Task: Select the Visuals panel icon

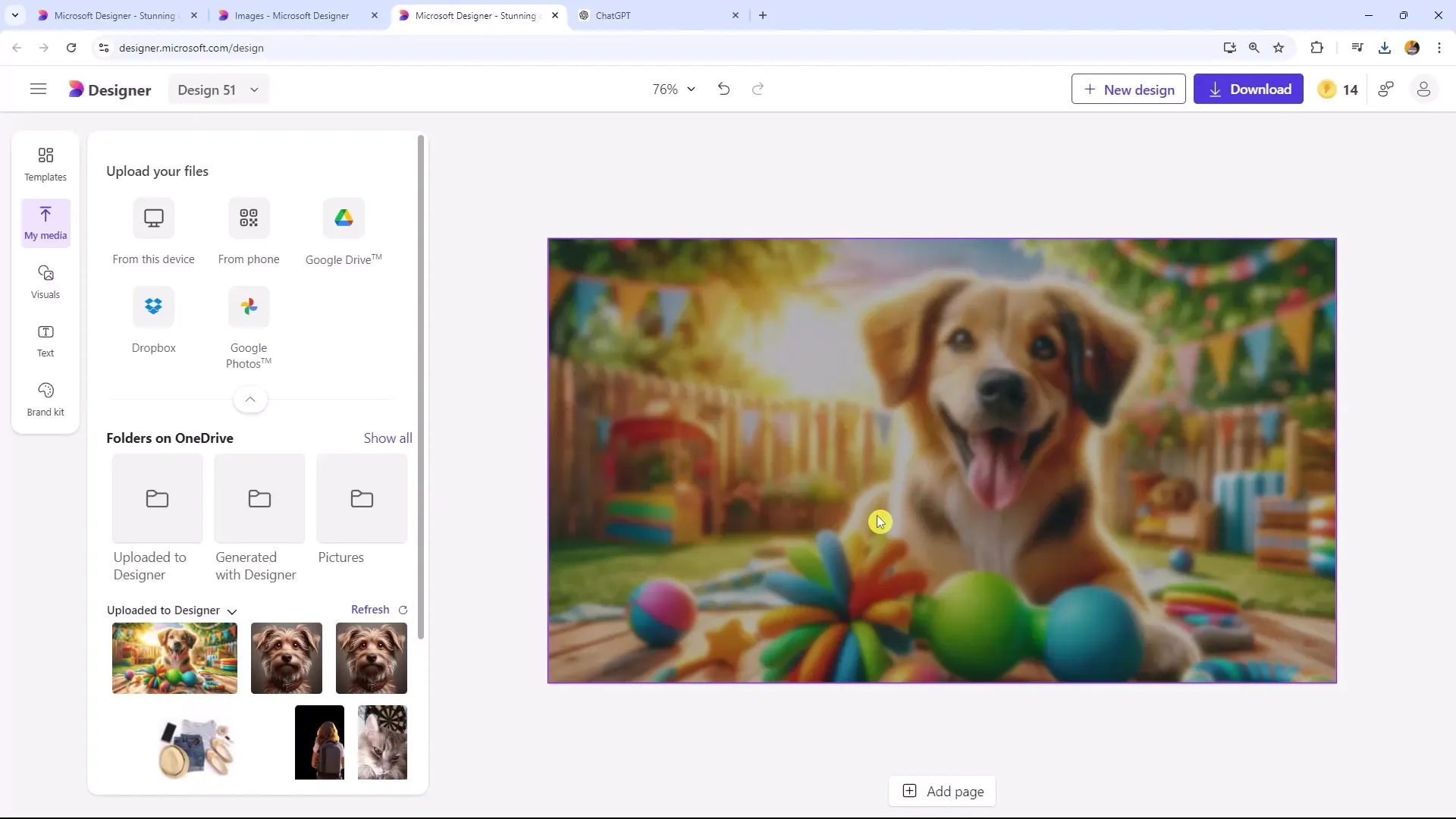Action: [45, 281]
